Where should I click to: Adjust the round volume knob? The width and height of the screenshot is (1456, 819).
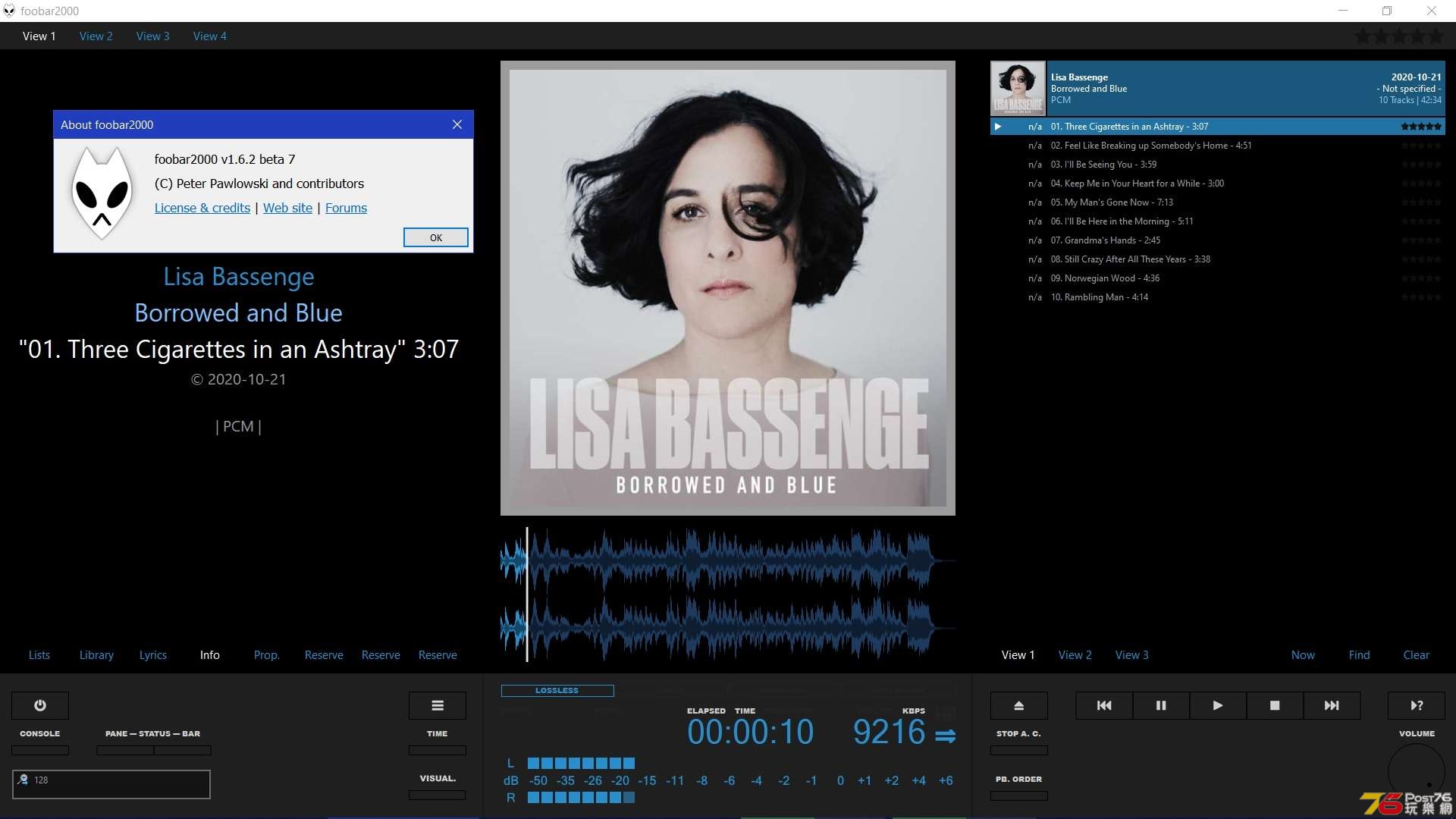tap(1417, 772)
